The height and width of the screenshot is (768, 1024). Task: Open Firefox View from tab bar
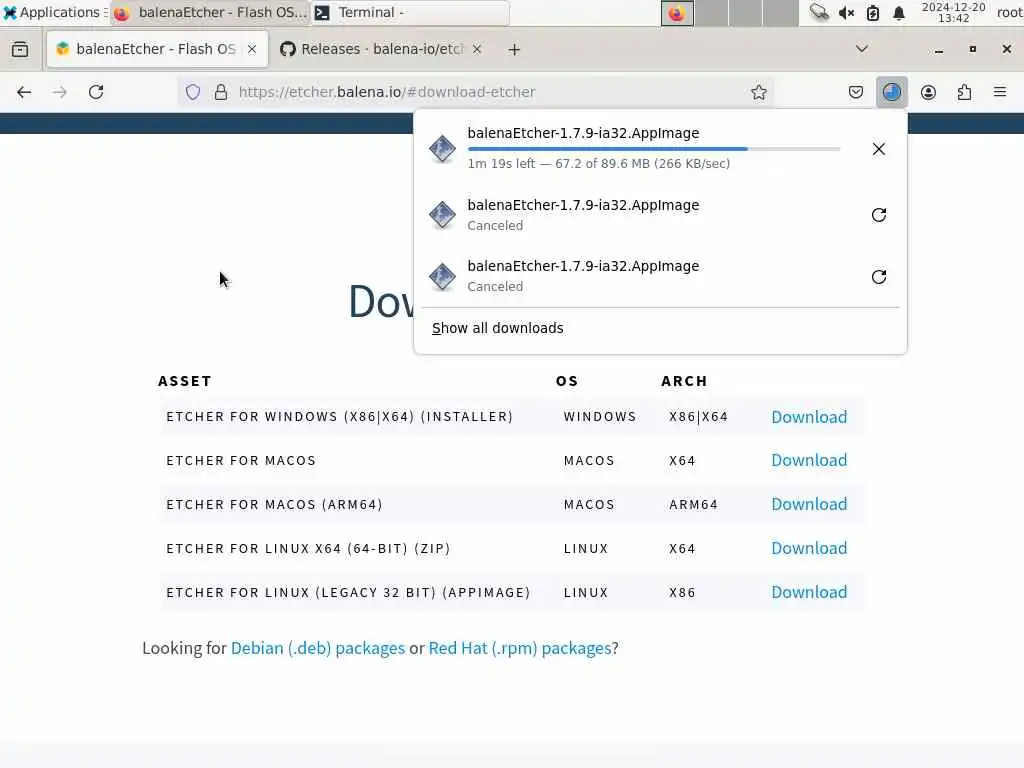(20, 49)
